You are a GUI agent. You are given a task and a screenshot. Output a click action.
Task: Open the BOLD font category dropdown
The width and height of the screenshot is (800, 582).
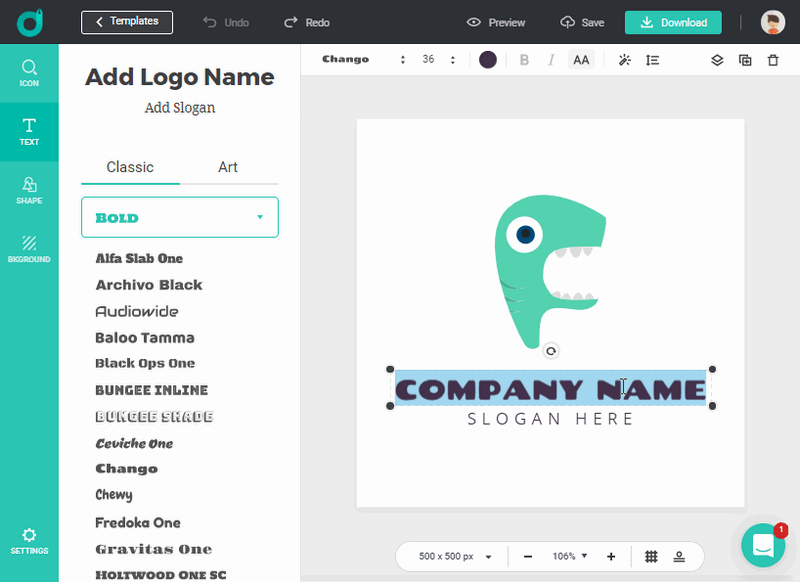179,217
